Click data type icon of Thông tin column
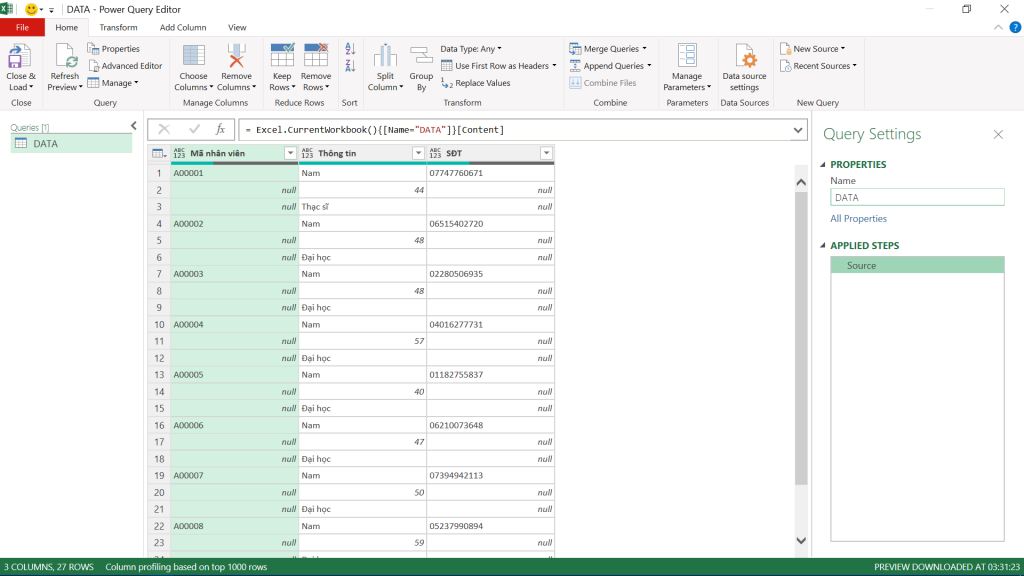Screen dimensions: 1024x576 [308, 153]
